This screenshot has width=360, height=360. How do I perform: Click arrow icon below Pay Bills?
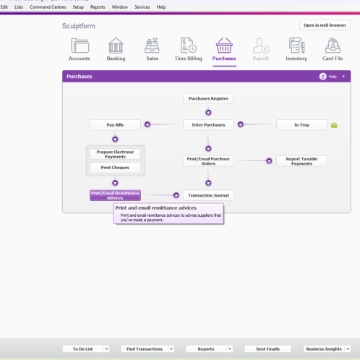[x=115, y=139]
